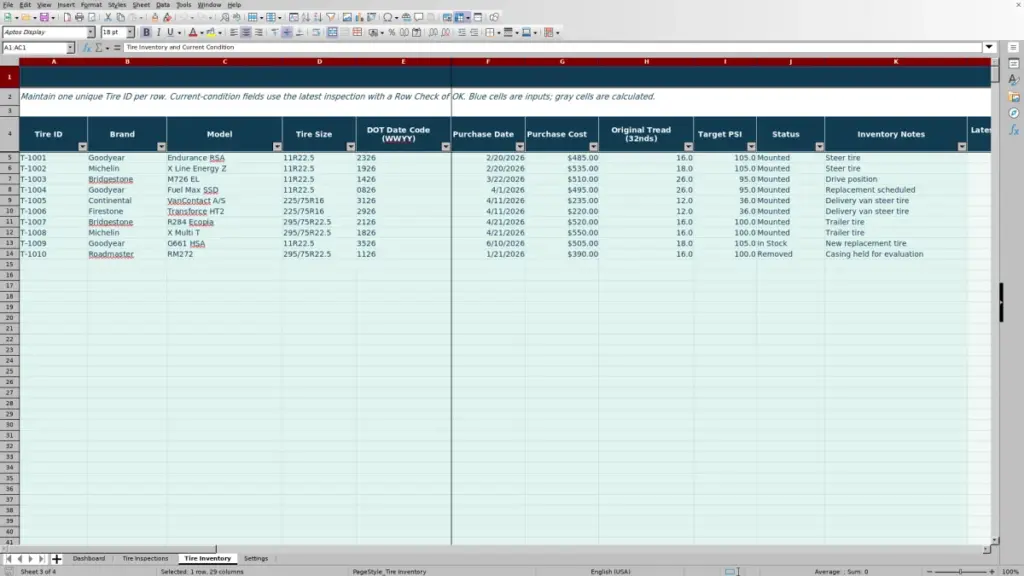Click the Align Left icon
The width and height of the screenshot is (1024, 576).
pyautogui.click(x=234, y=33)
